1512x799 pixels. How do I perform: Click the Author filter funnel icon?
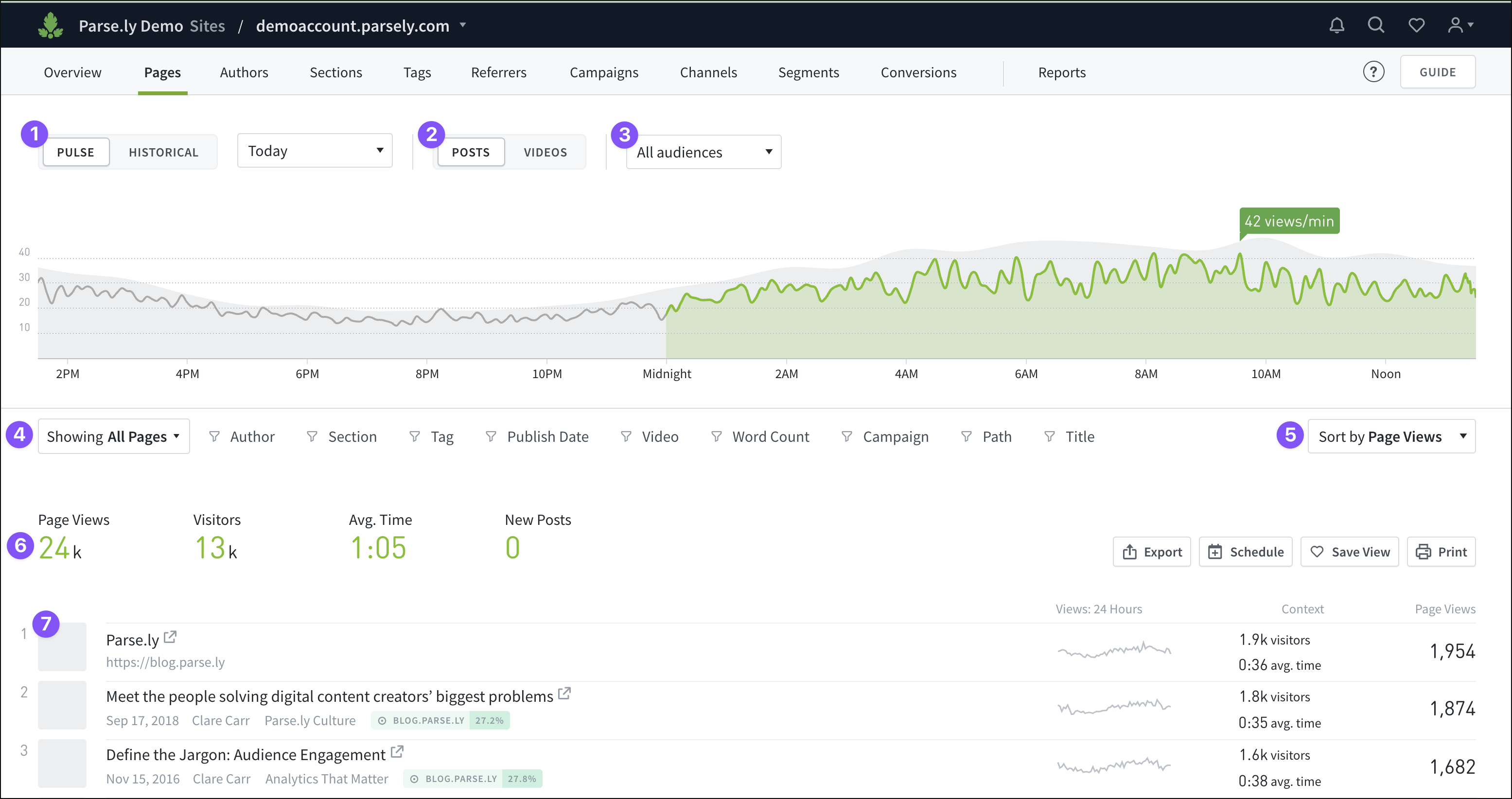[214, 436]
